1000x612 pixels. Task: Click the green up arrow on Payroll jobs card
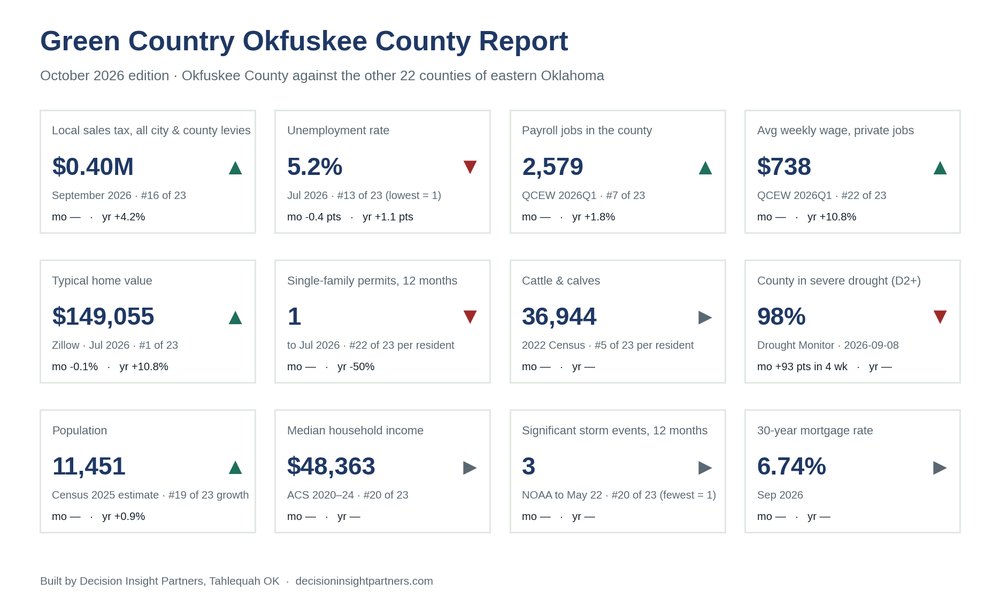coord(705,168)
